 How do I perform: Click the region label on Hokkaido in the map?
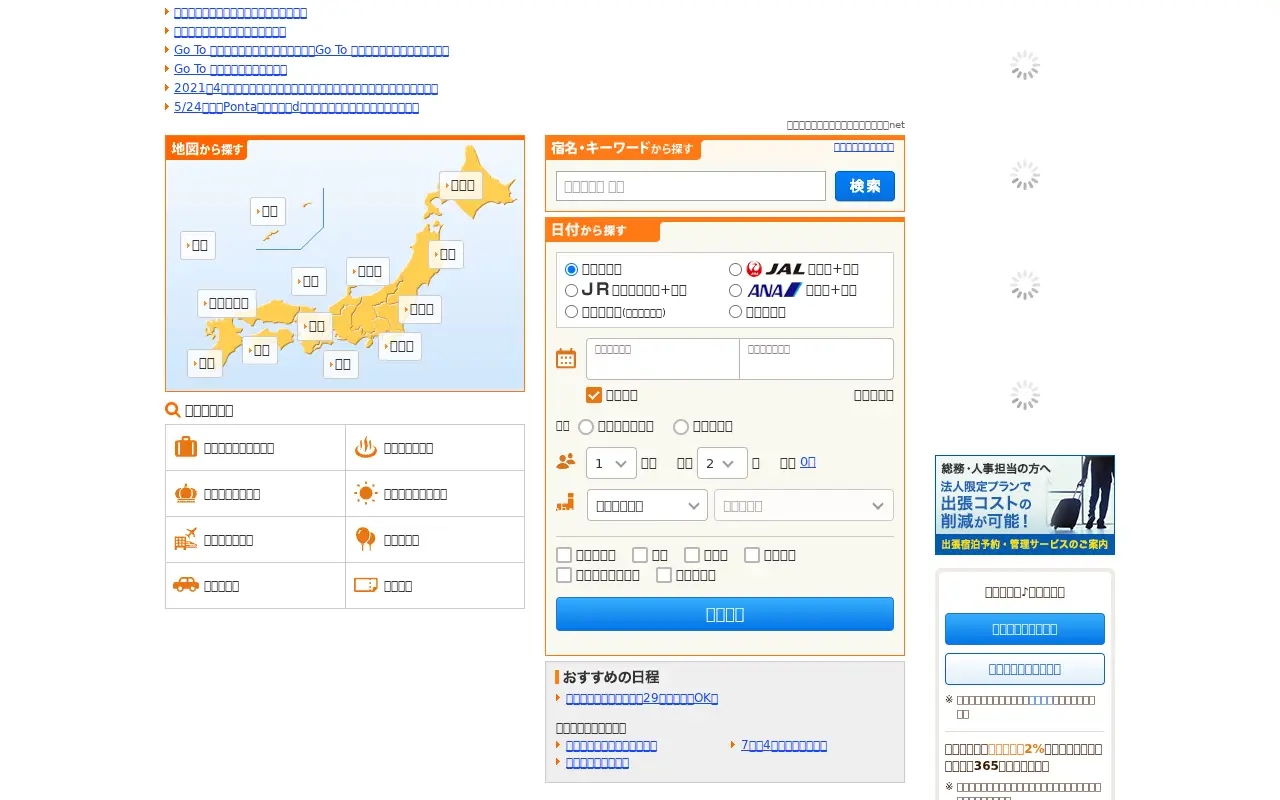coord(461,185)
